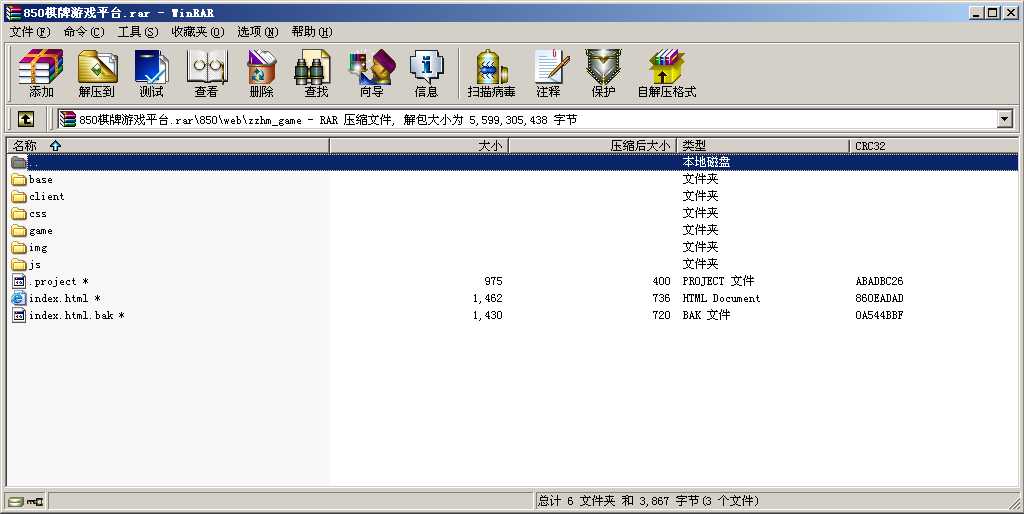Select the js folder icon

[19, 265]
